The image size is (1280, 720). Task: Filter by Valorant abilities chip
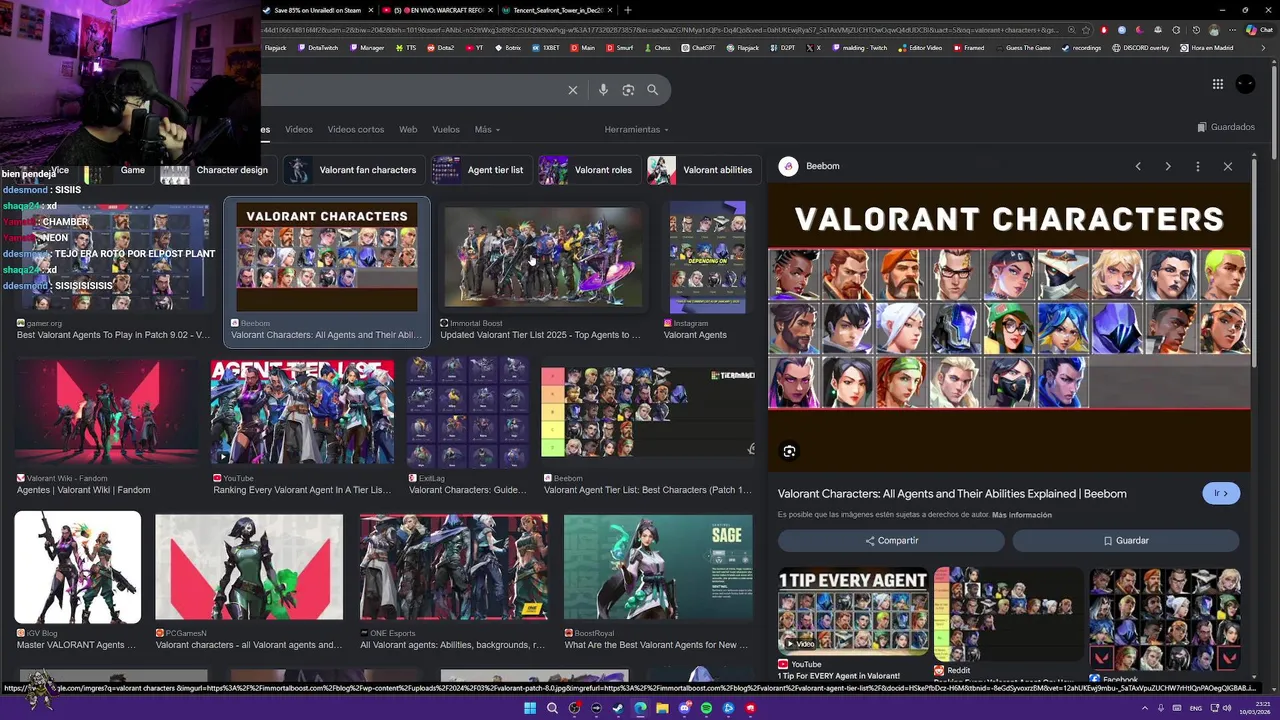pyautogui.click(x=704, y=170)
